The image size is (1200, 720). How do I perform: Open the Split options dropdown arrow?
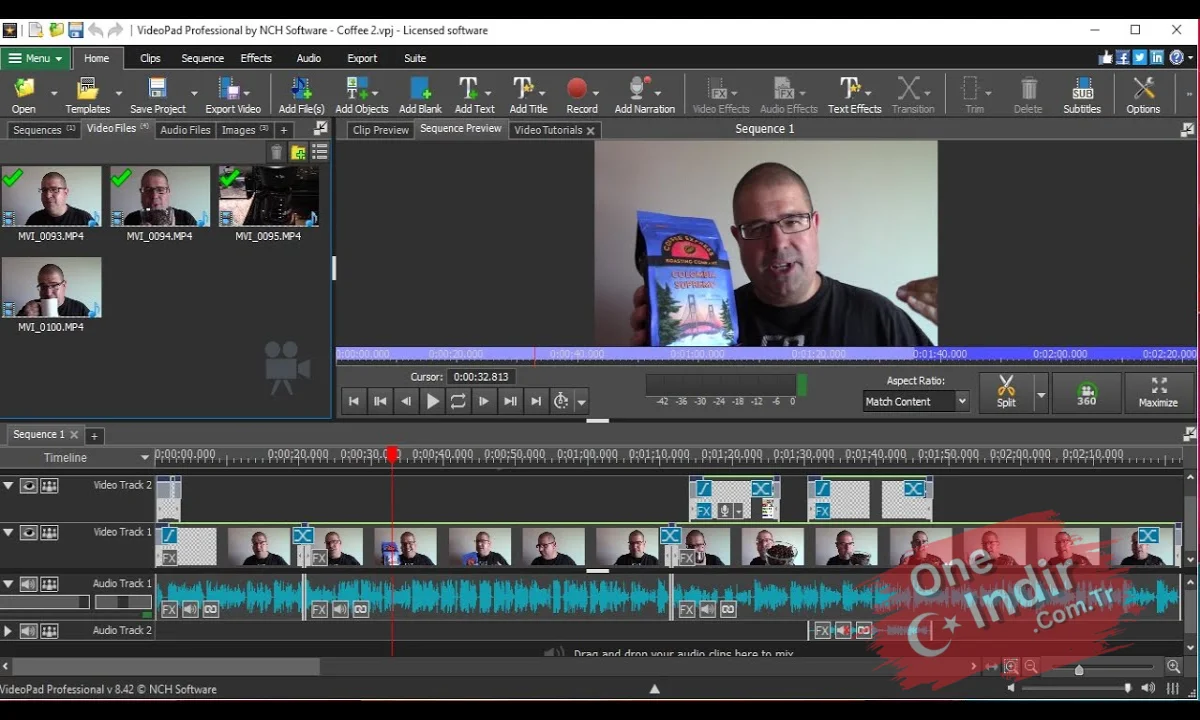[x=1041, y=393]
